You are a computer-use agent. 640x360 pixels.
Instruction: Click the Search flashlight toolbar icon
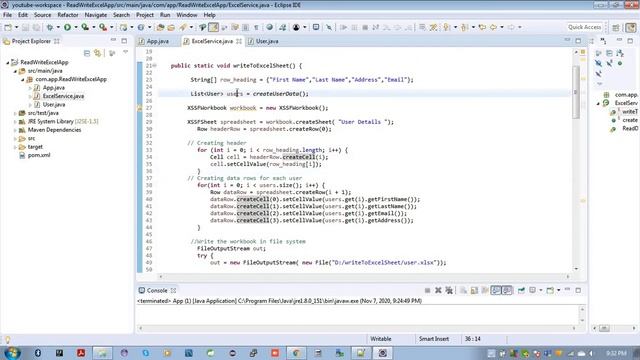point(183,27)
